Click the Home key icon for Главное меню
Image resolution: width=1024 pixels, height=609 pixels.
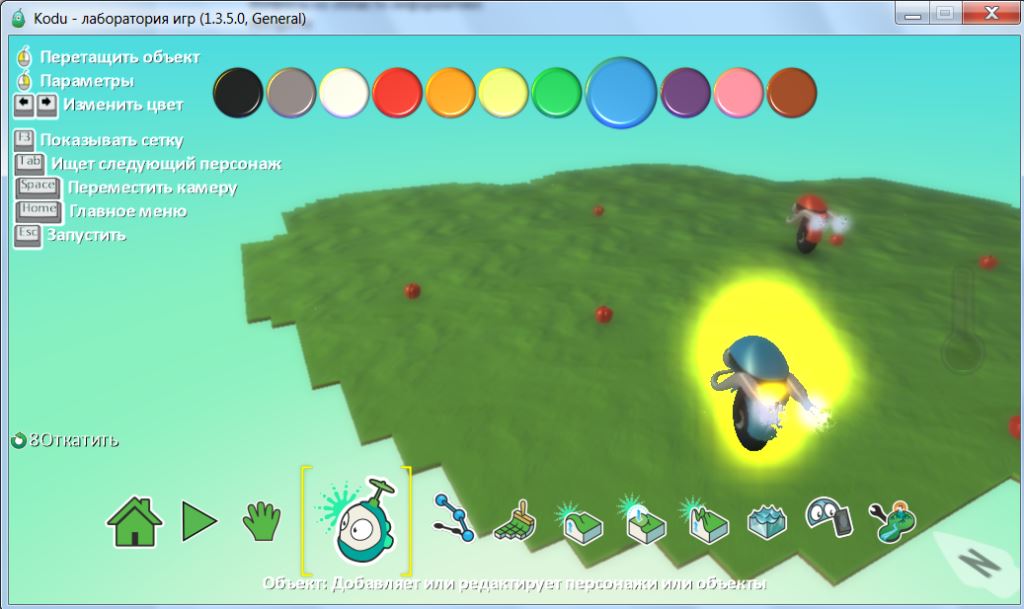(x=39, y=211)
